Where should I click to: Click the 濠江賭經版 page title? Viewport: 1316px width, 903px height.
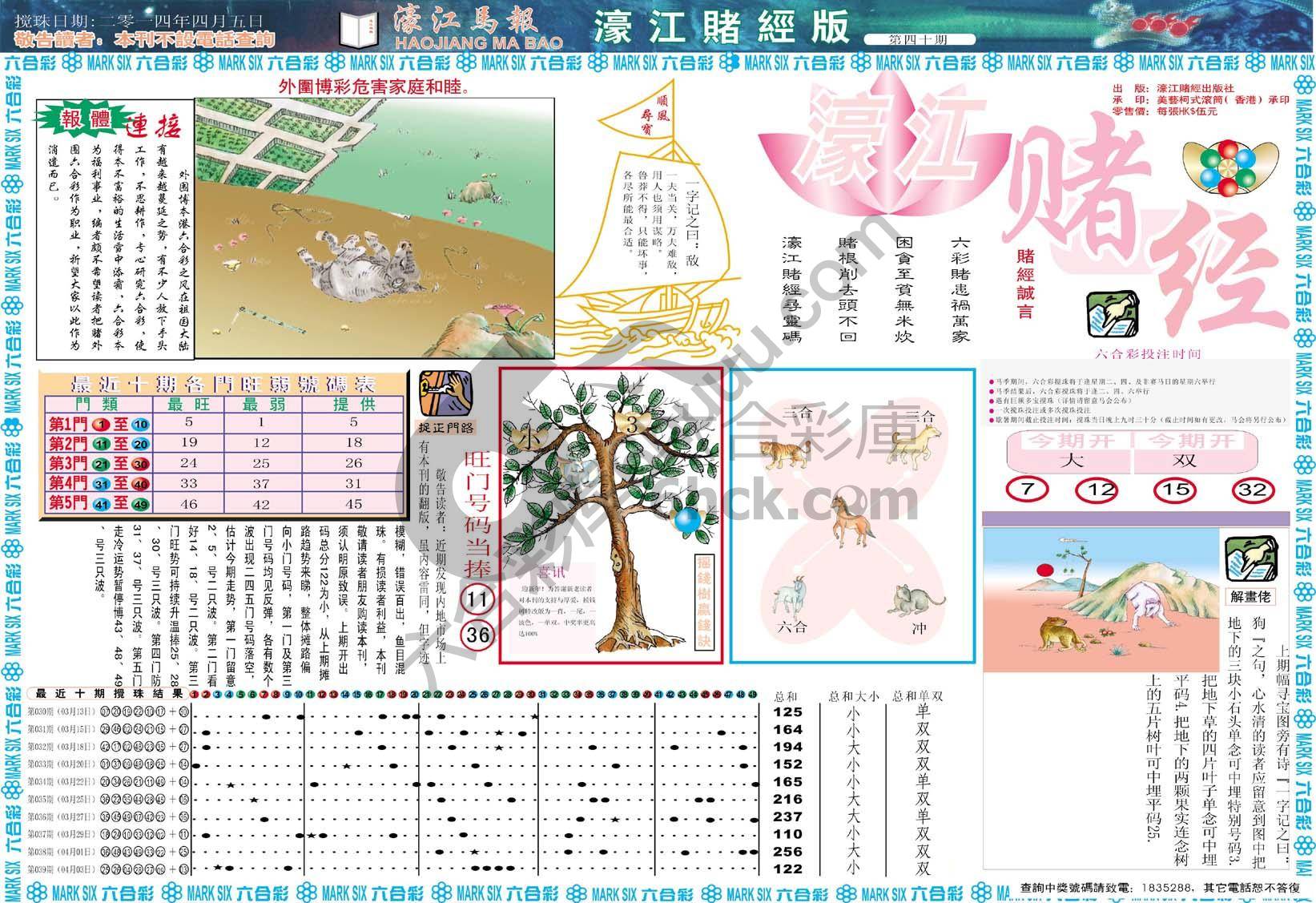(x=721, y=28)
